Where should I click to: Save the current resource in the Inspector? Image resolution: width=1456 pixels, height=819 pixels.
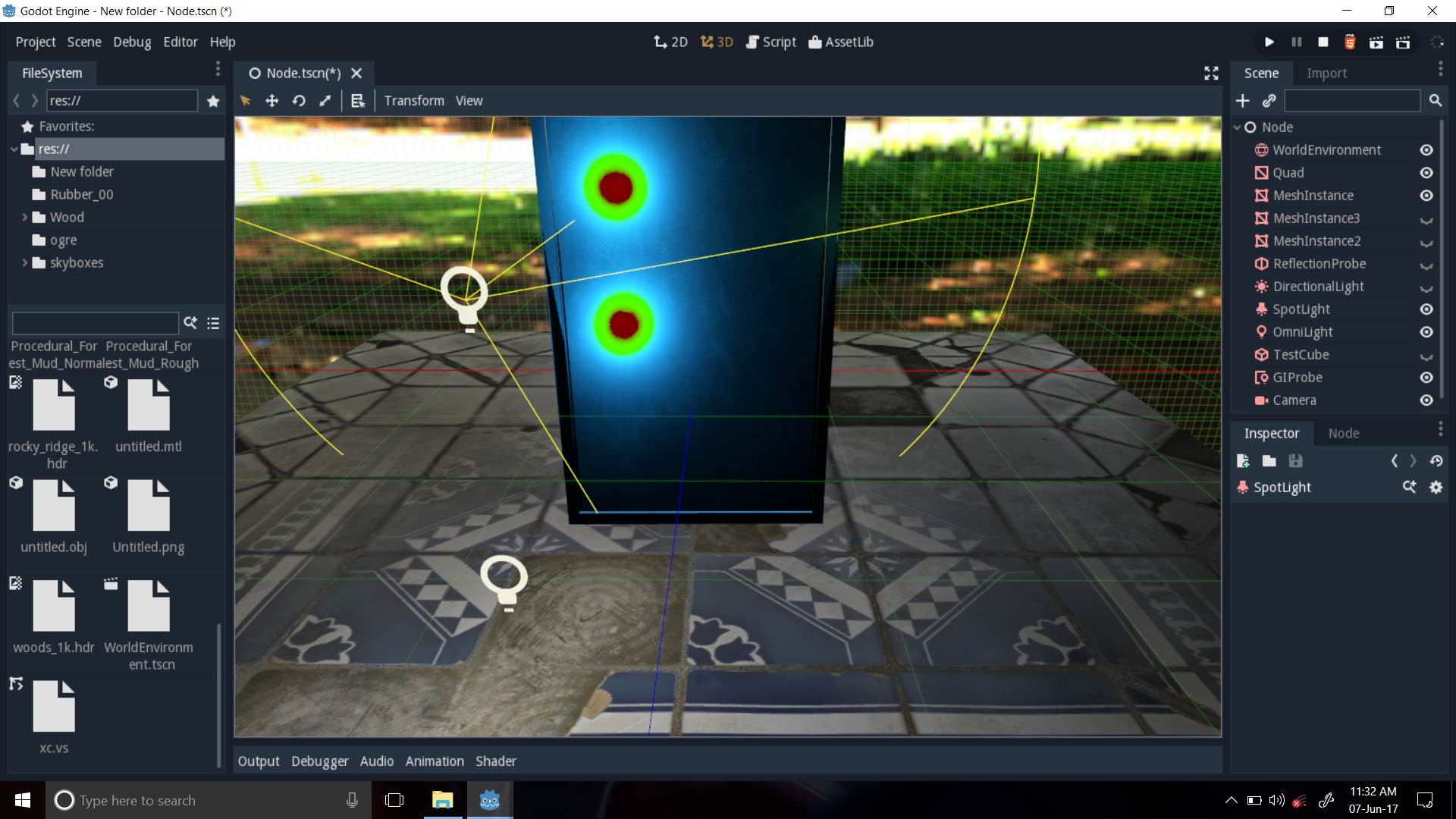click(x=1295, y=460)
